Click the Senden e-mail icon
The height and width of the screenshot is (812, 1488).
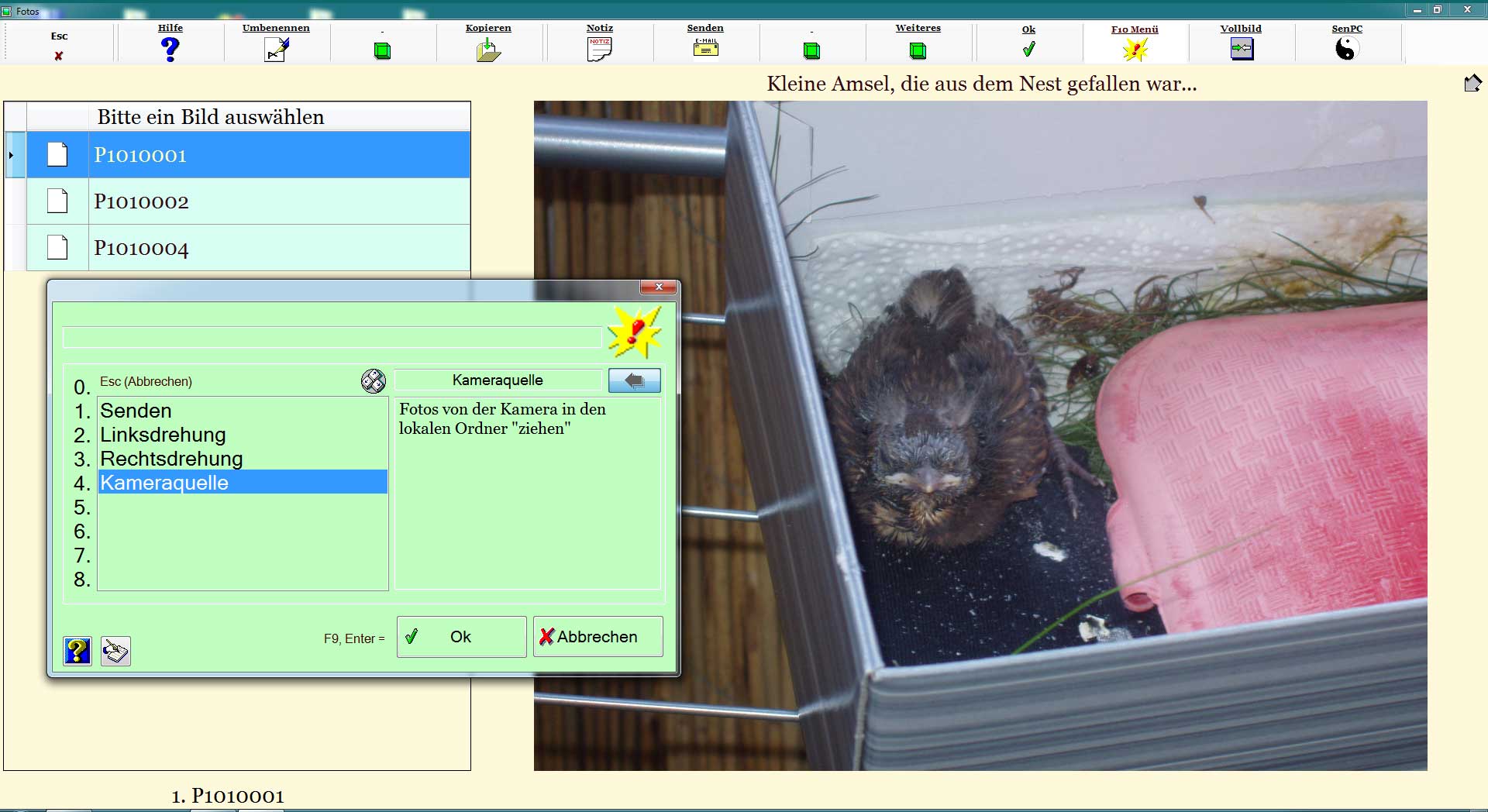705,48
